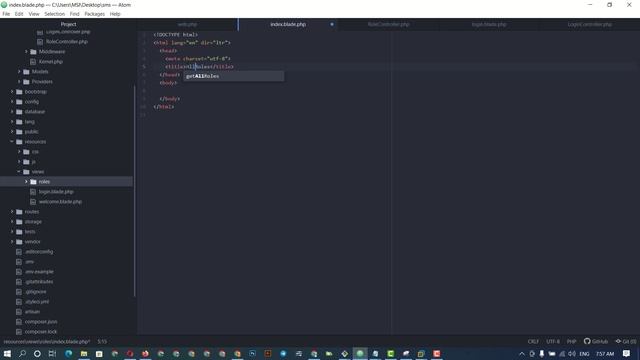Click the modified dot on index.blade.php tab

[x=332, y=24]
